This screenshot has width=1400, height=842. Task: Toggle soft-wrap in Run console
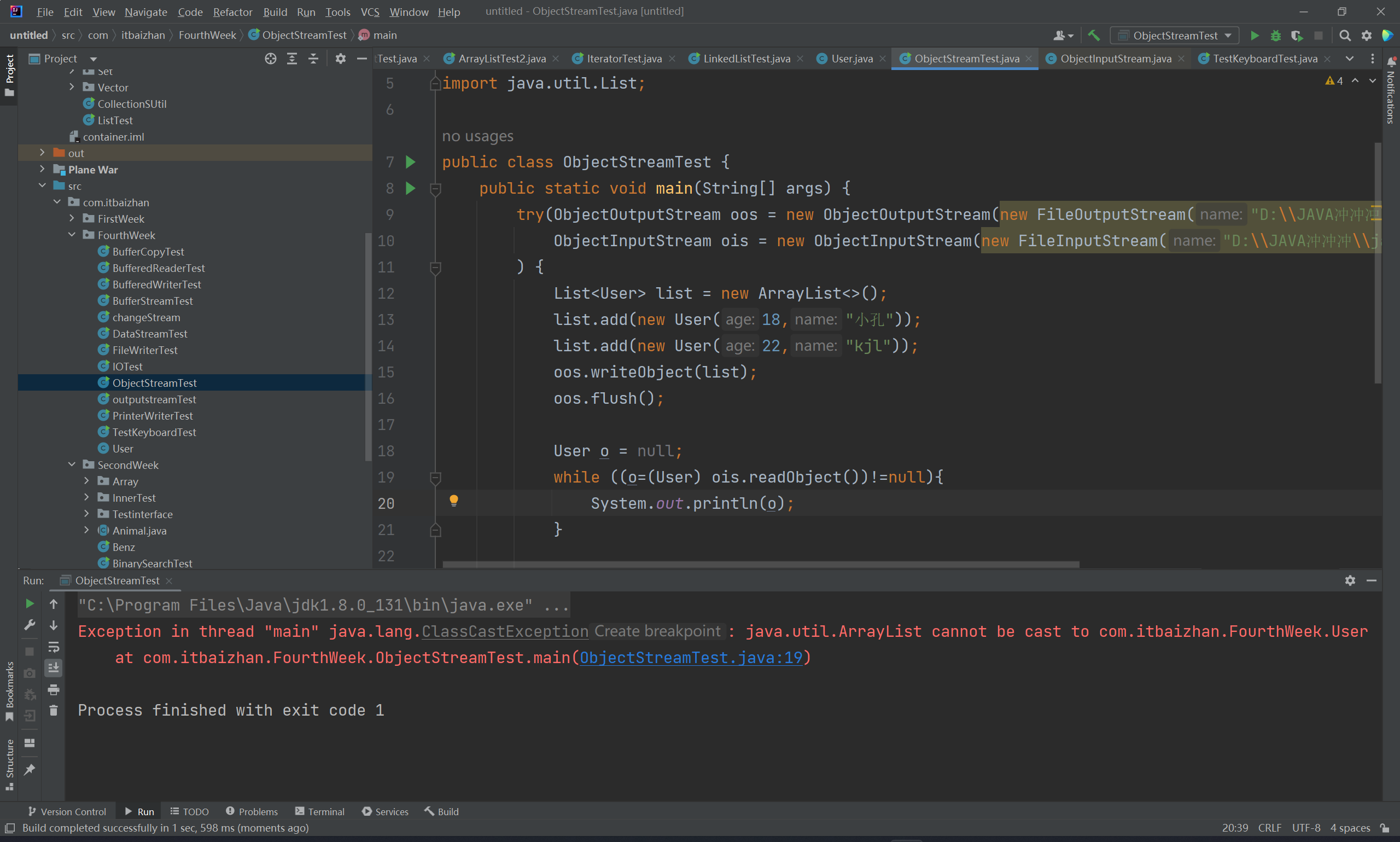(x=53, y=647)
